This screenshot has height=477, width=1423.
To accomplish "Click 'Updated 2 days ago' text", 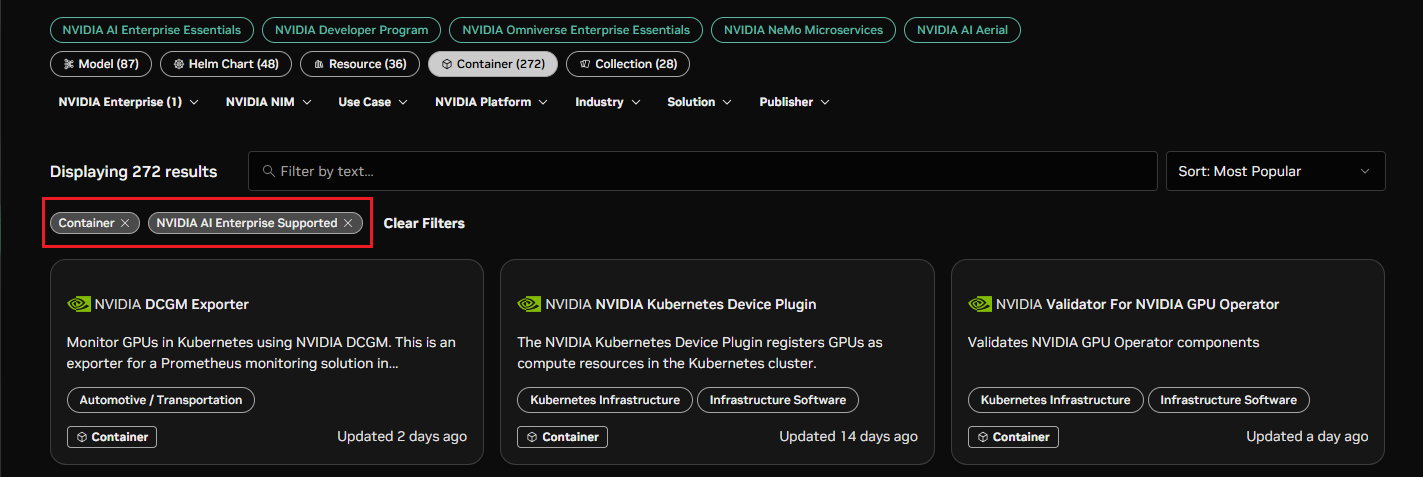I will pos(402,437).
